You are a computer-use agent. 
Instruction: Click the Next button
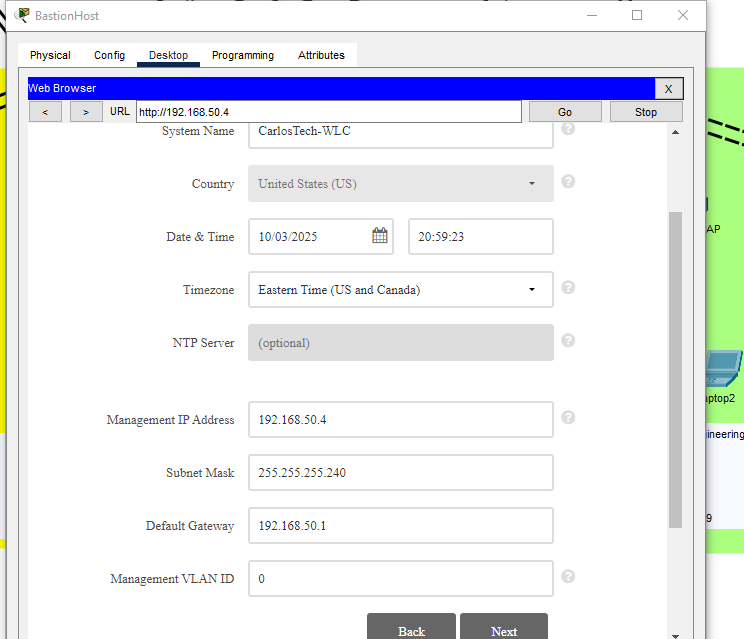coord(504,627)
